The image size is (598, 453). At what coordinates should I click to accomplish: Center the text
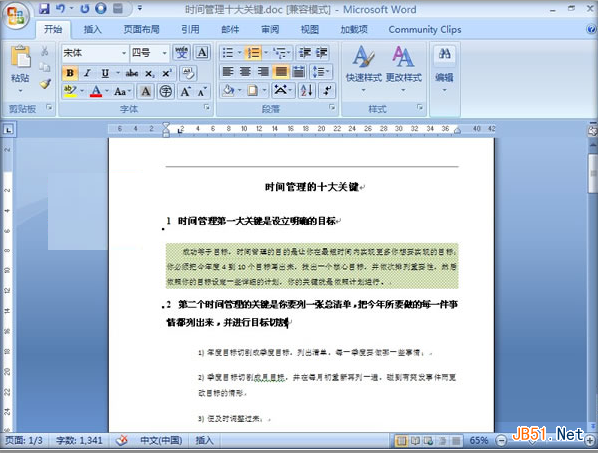[245, 71]
